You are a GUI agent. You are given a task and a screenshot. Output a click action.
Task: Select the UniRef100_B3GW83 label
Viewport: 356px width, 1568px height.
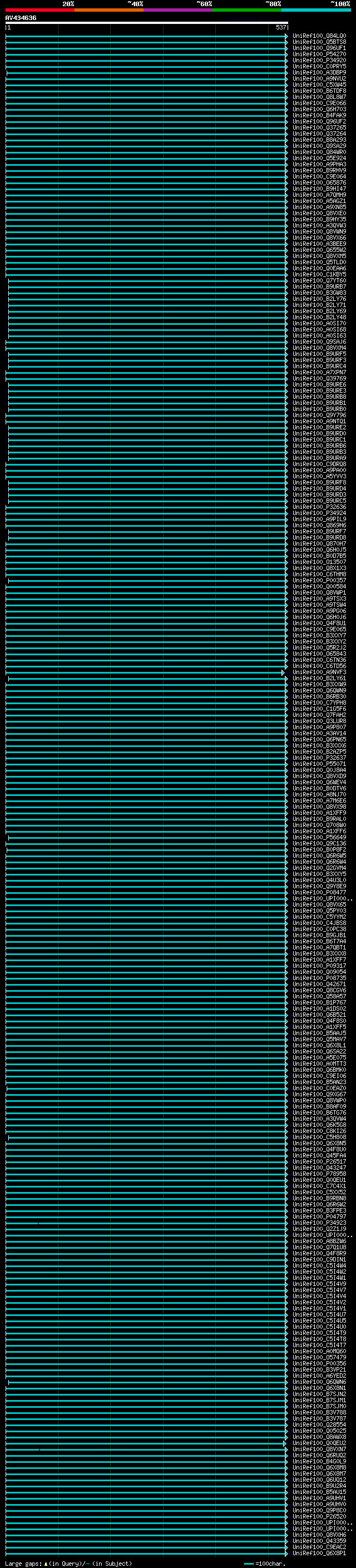pos(319,293)
